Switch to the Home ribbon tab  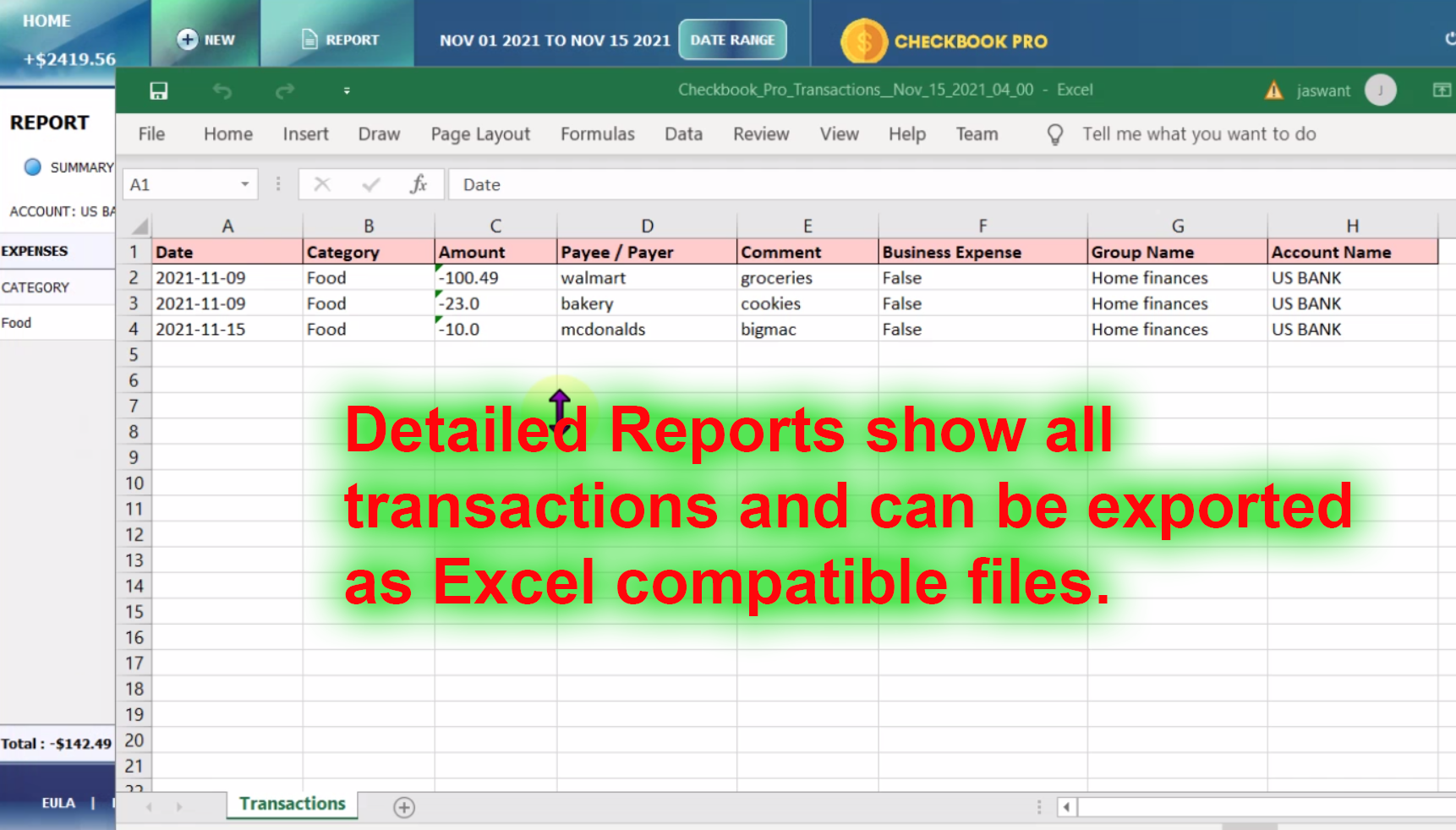click(228, 134)
